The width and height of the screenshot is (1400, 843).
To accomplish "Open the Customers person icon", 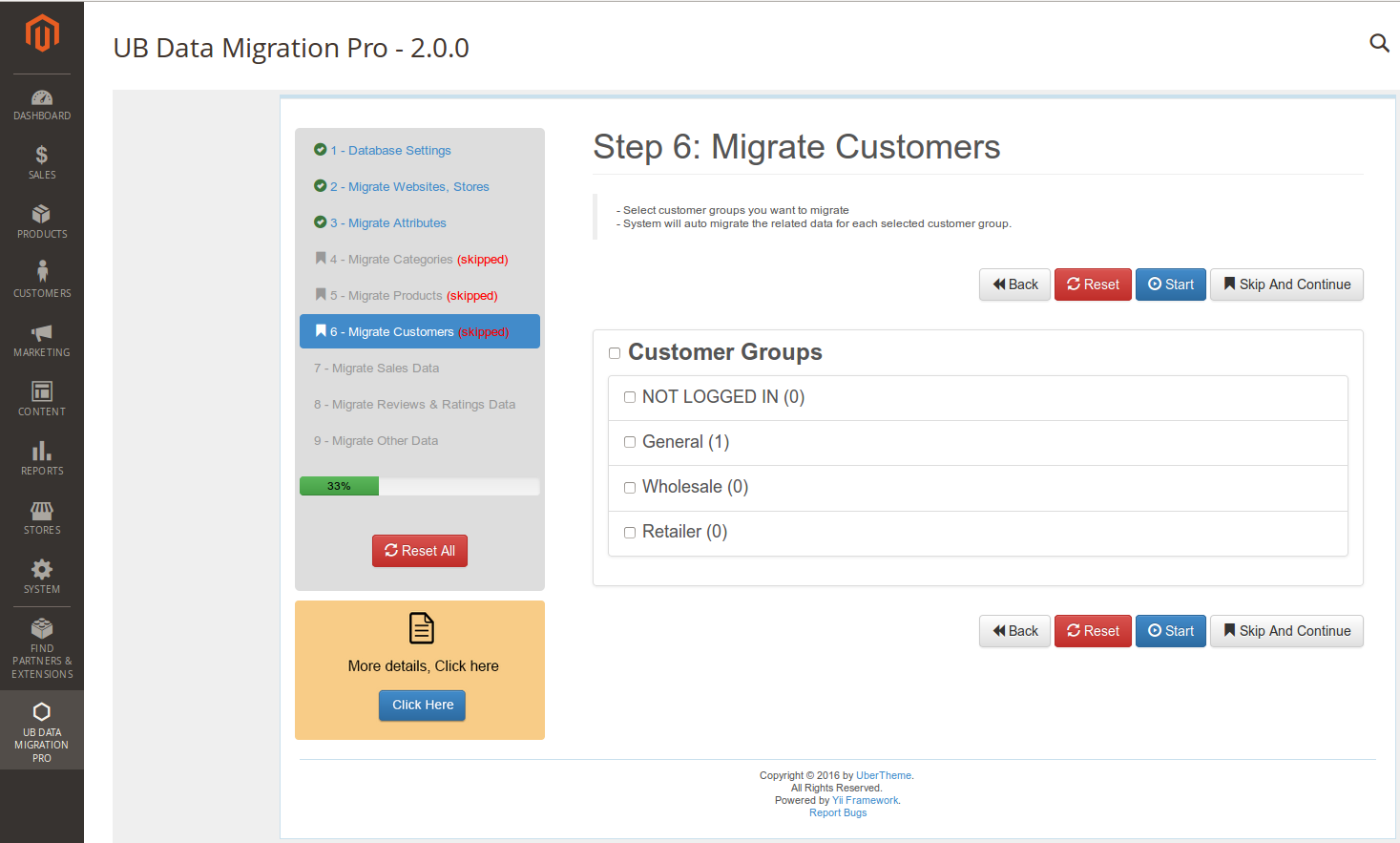I will 42,272.
